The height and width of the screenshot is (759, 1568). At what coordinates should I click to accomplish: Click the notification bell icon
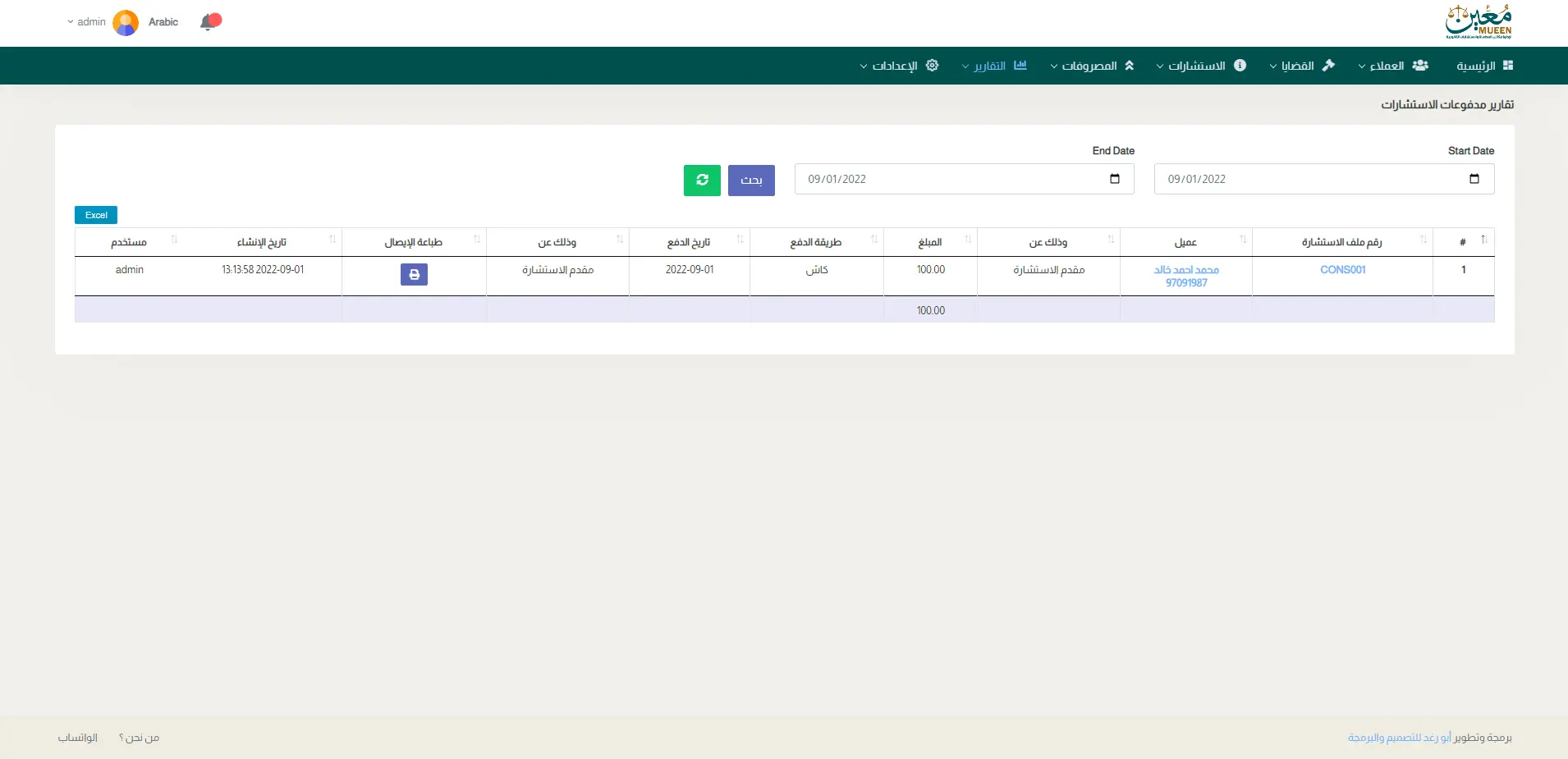(209, 22)
